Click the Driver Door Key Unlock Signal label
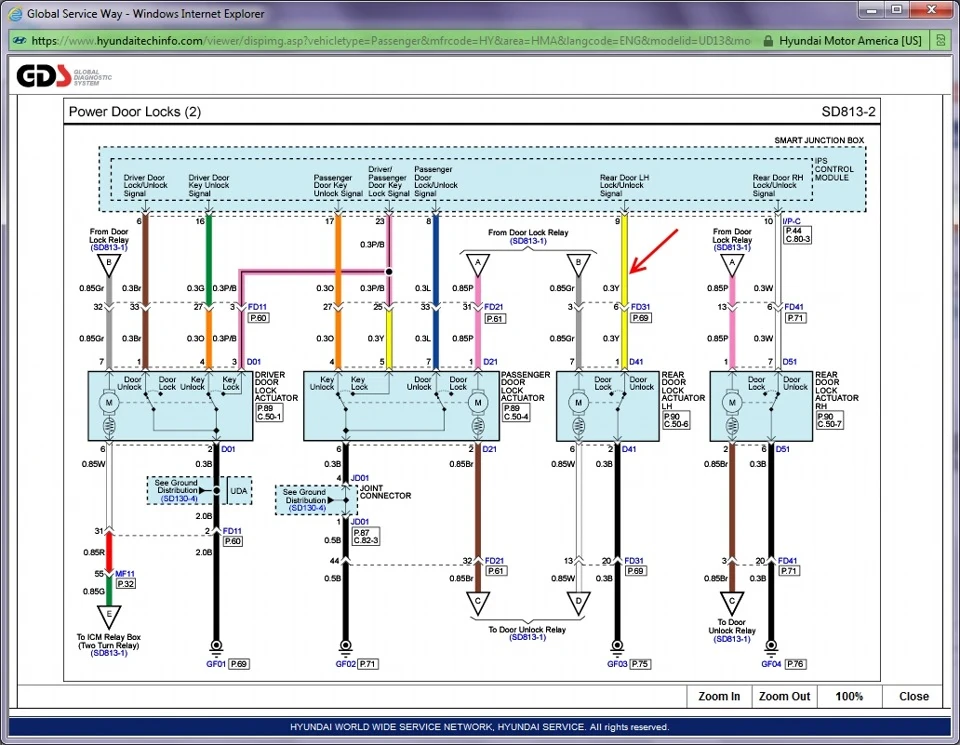 tap(209, 185)
